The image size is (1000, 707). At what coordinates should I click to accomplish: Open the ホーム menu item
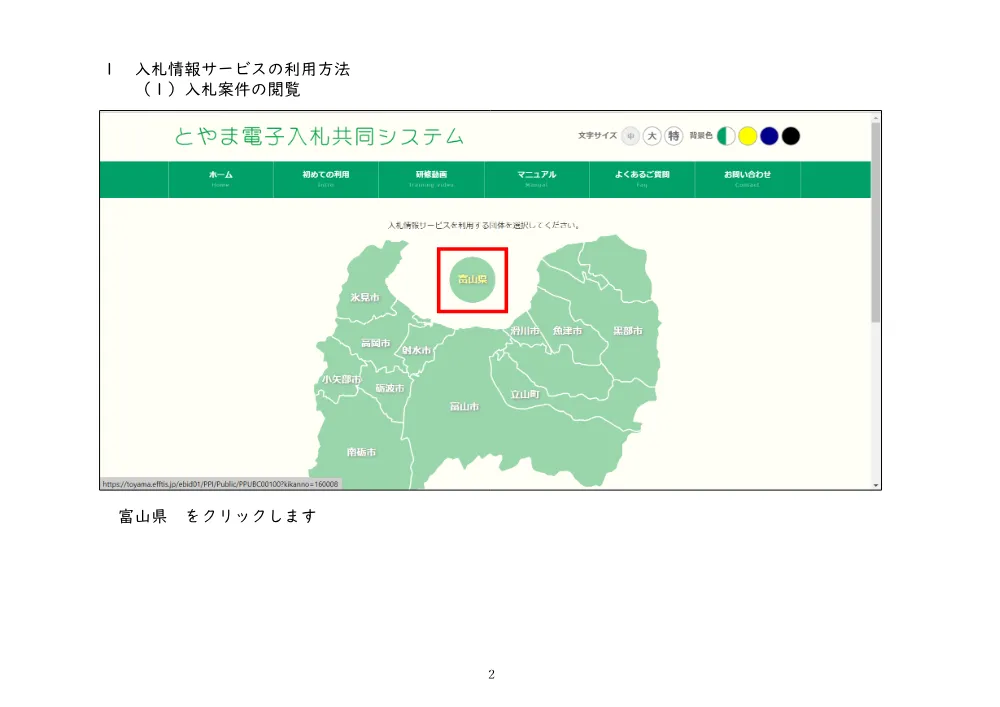pyautogui.click(x=221, y=179)
